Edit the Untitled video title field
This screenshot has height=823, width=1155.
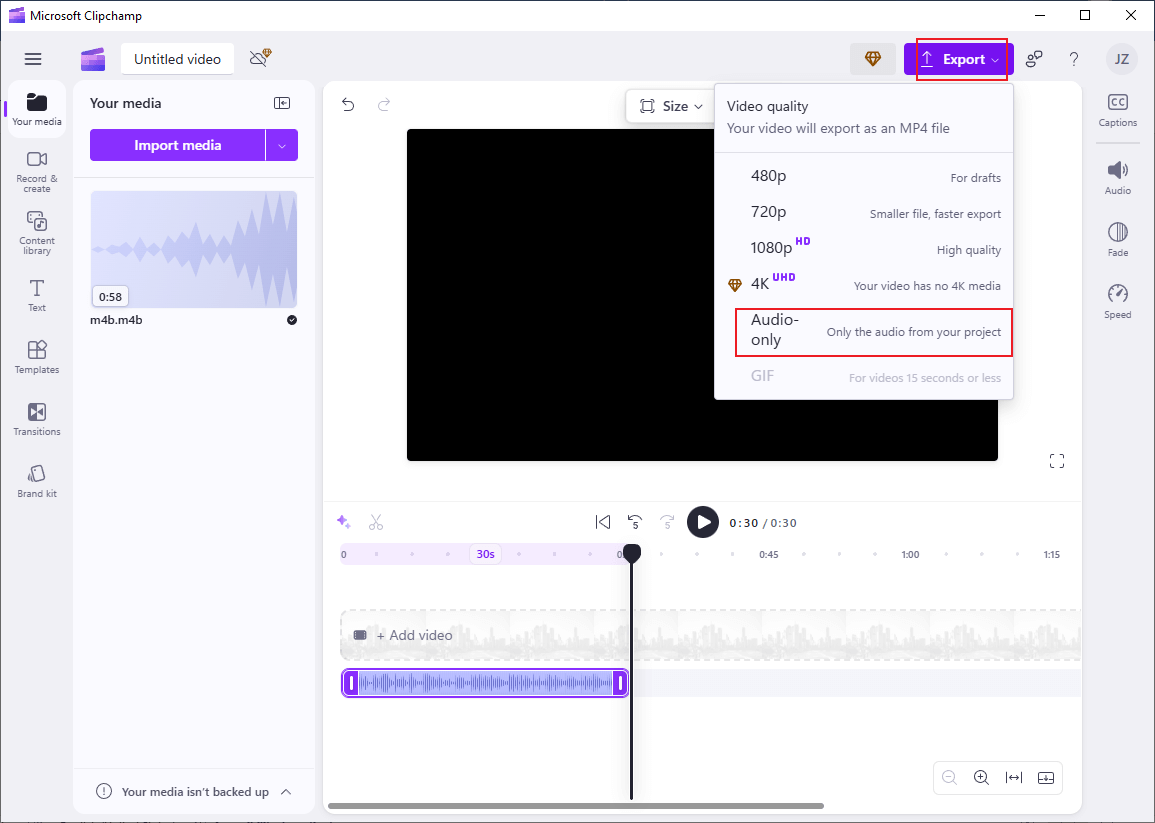pos(178,59)
